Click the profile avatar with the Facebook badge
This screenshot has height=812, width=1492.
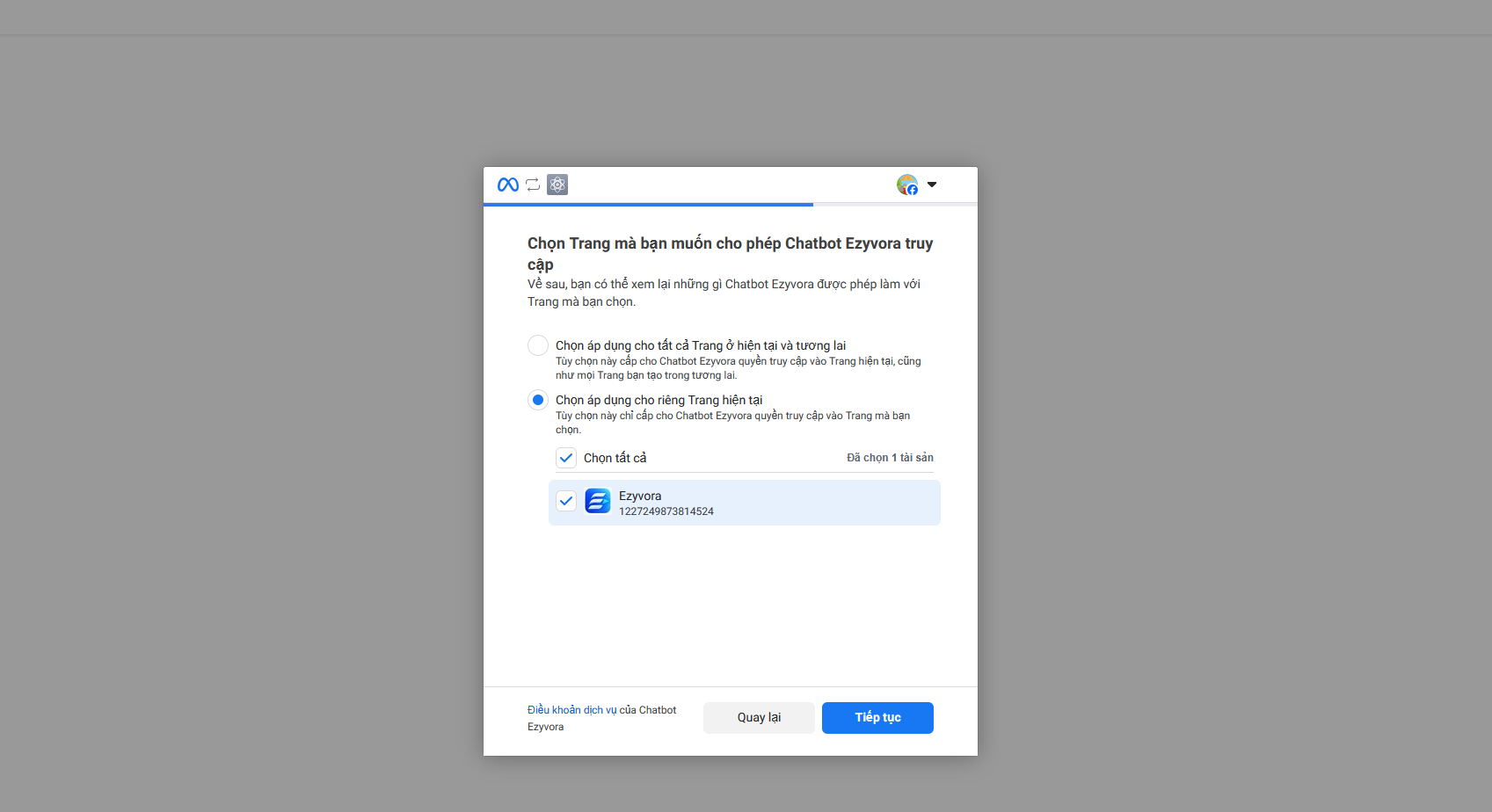pyautogui.click(x=907, y=185)
